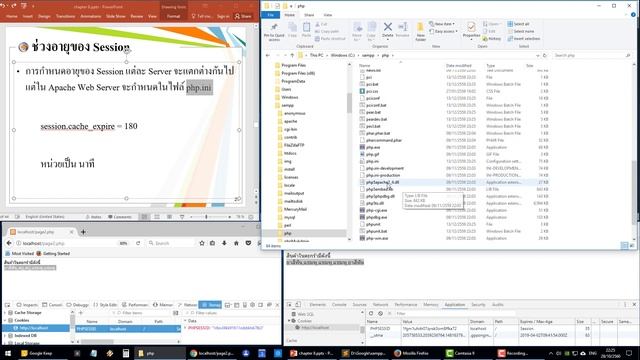Select the php.ini file
The height and width of the screenshot is (360, 640).
click(x=372, y=161)
